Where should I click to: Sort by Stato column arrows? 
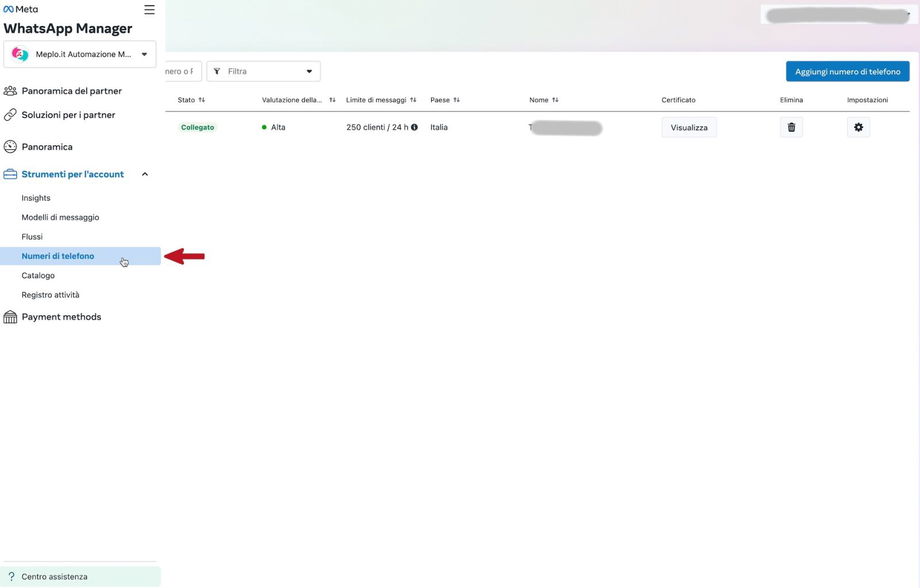tap(202, 100)
